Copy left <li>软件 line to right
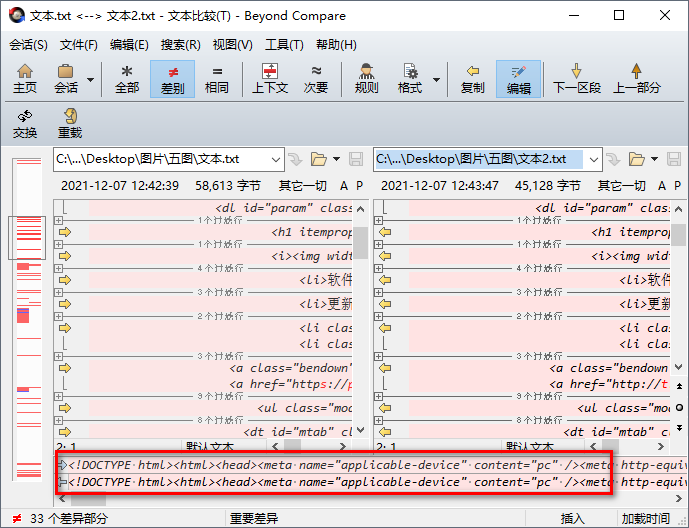The image size is (689, 528). click(x=65, y=280)
